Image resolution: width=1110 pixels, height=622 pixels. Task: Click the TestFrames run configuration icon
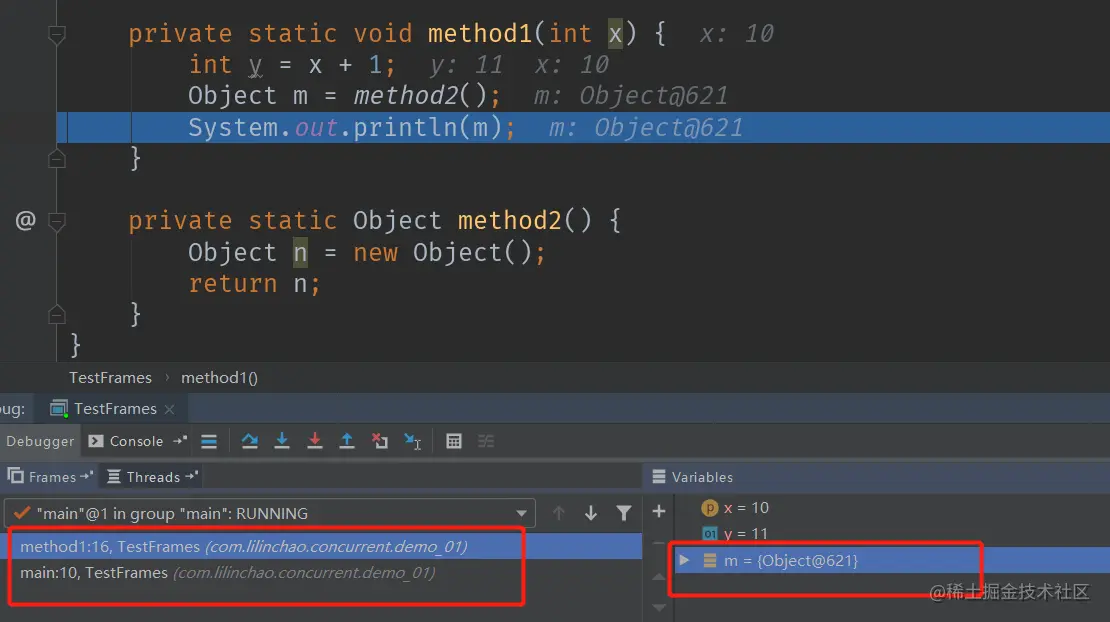coord(59,408)
